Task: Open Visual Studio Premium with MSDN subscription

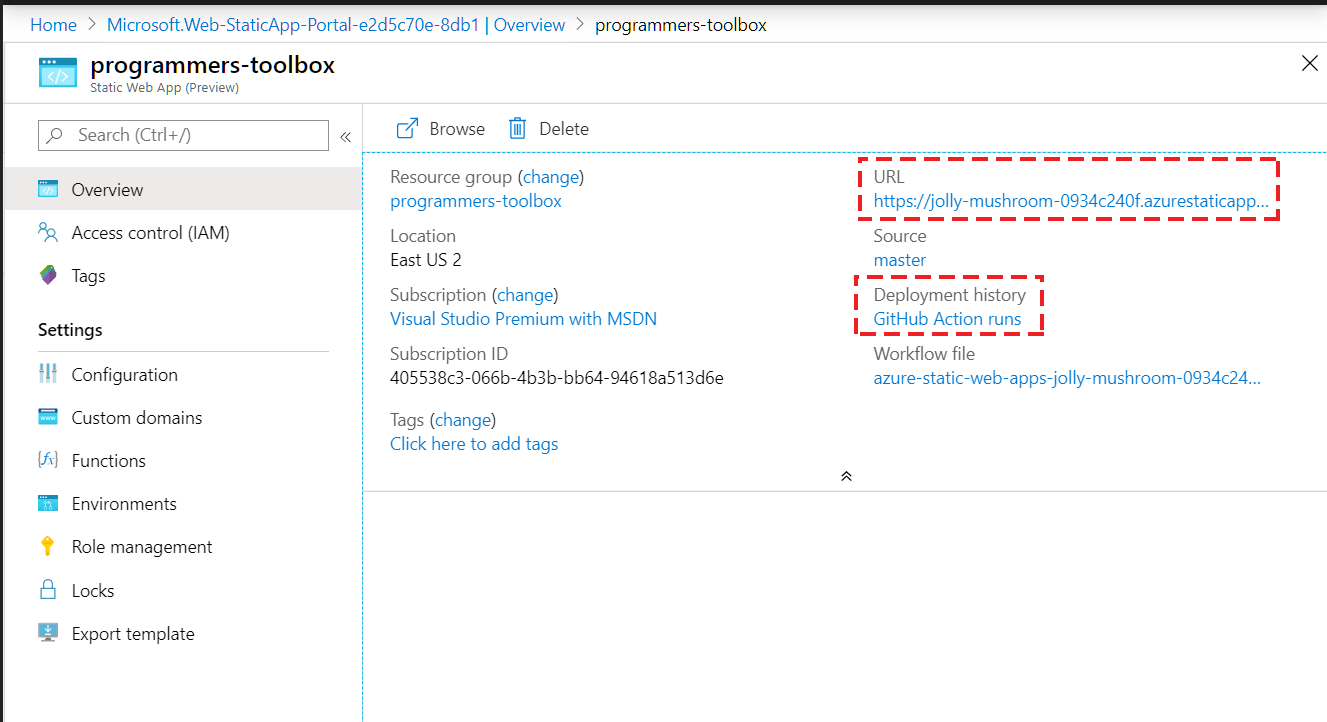Action: [523, 319]
